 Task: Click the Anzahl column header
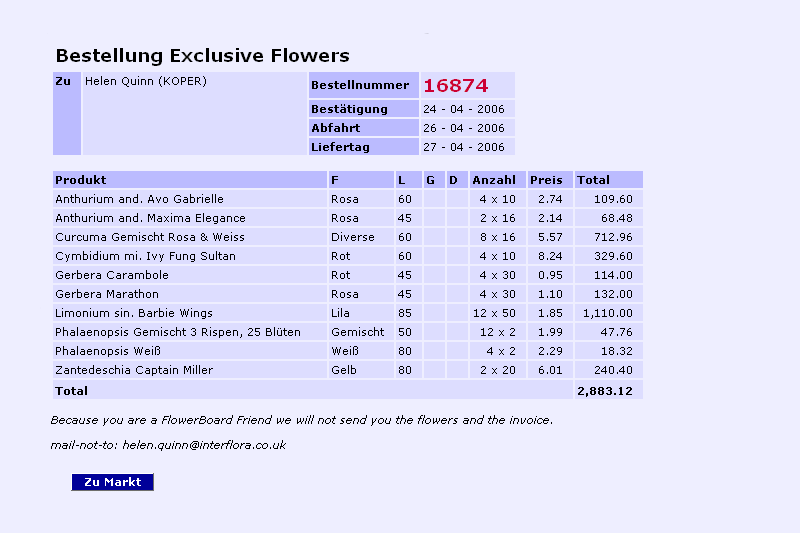[x=494, y=180]
